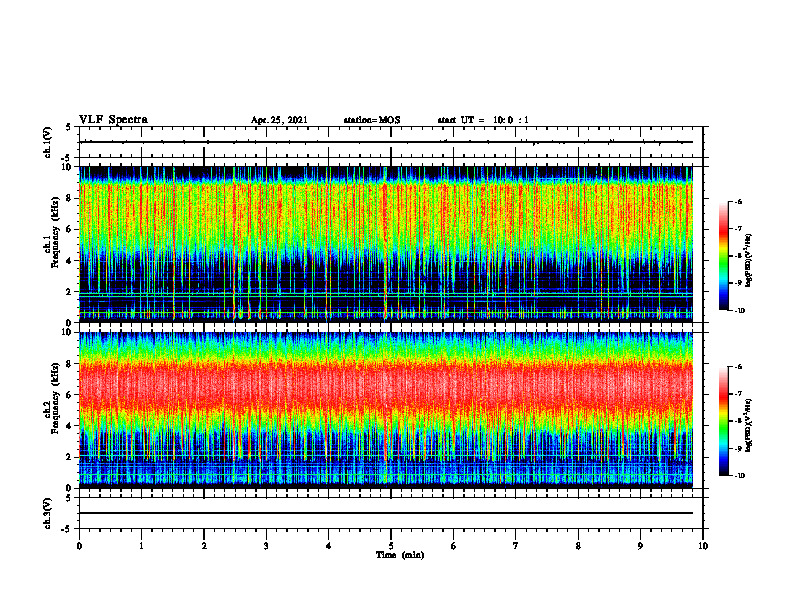Viewport: 792px width, 612px height.
Task: Click time axis tick label '9'
Action: click(x=640, y=546)
